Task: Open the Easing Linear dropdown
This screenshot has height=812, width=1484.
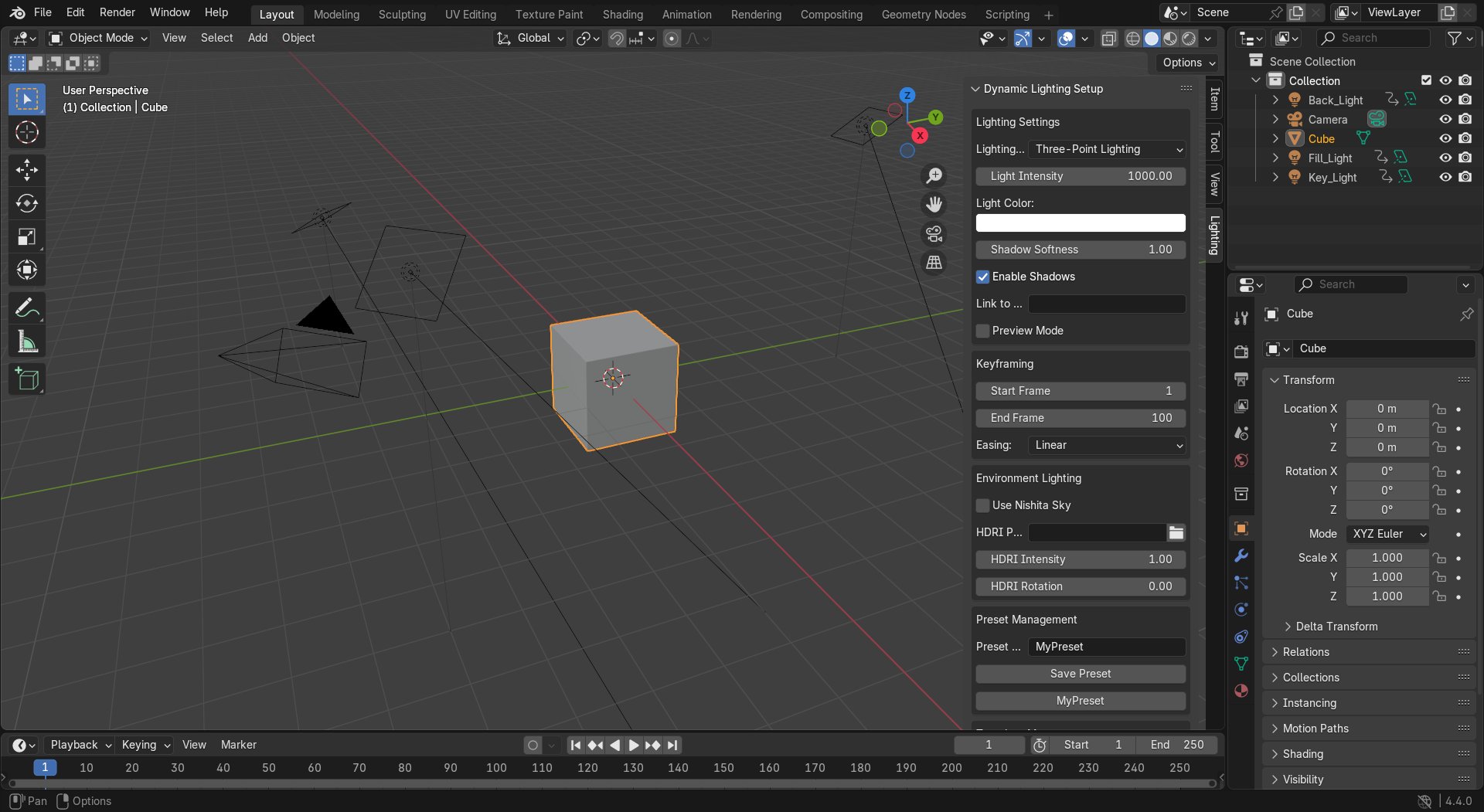Action: (x=1108, y=445)
